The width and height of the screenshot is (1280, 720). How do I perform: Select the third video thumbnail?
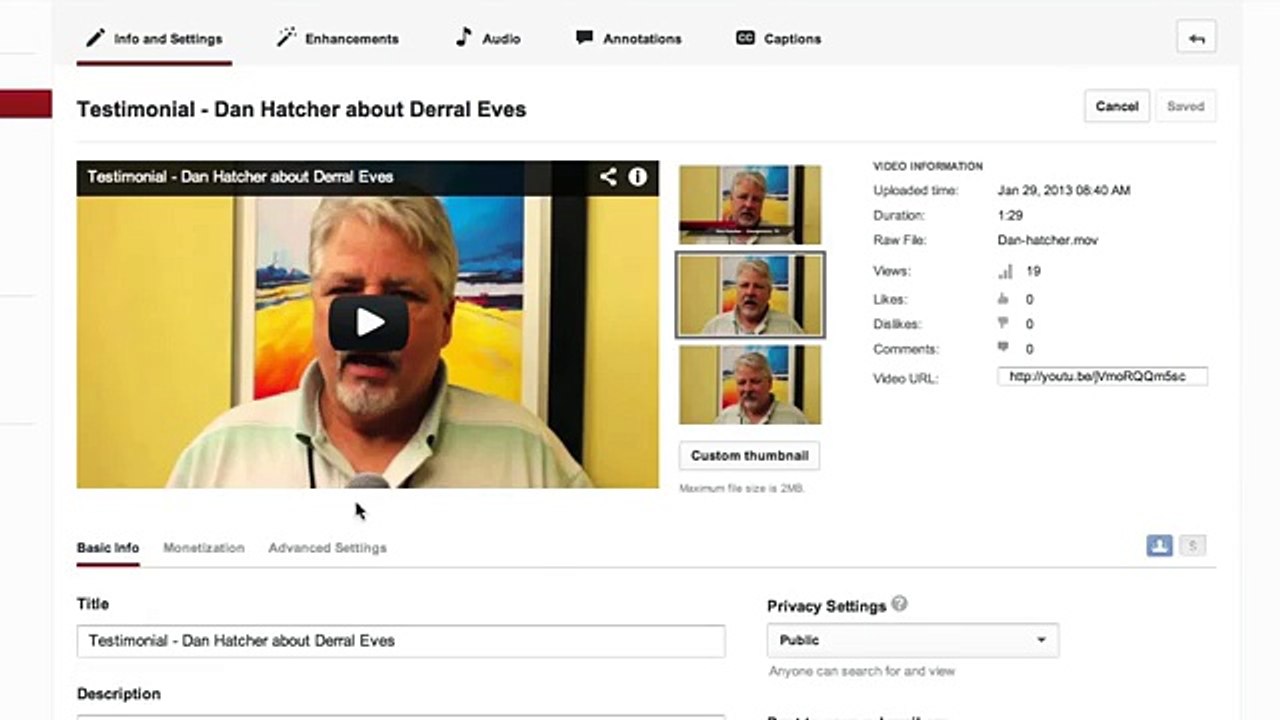[750, 385]
